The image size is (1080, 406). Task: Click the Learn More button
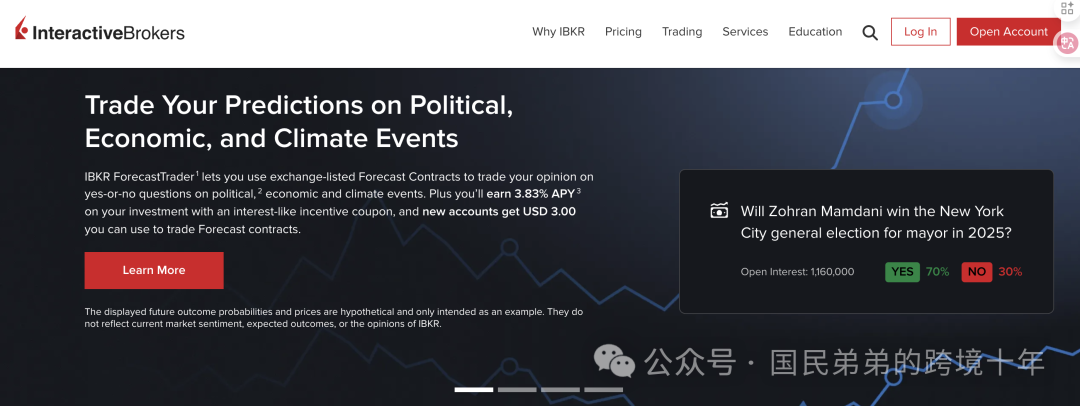154,270
